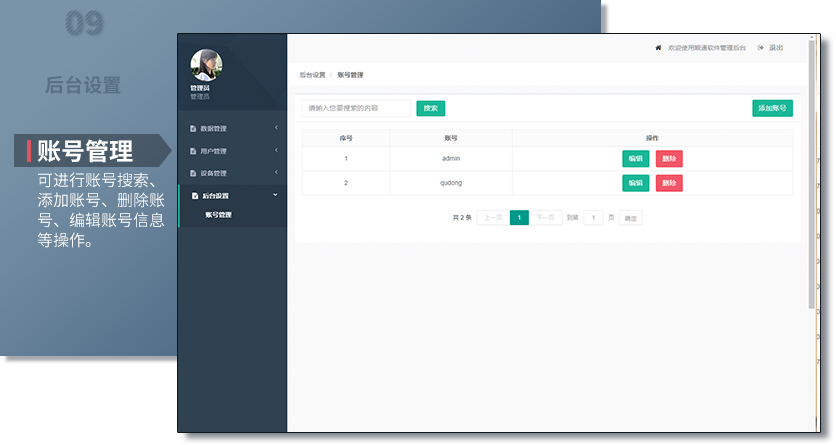Click the 数据管理 file icon in sidebar
Image resolution: width=836 pixels, height=445 pixels.
(x=193, y=129)
